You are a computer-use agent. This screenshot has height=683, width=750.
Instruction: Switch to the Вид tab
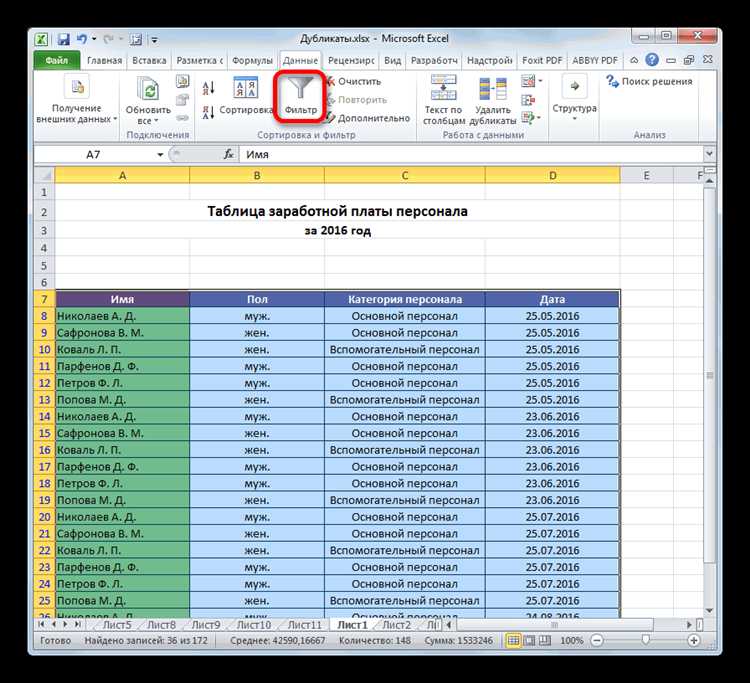tap(393, 60)
